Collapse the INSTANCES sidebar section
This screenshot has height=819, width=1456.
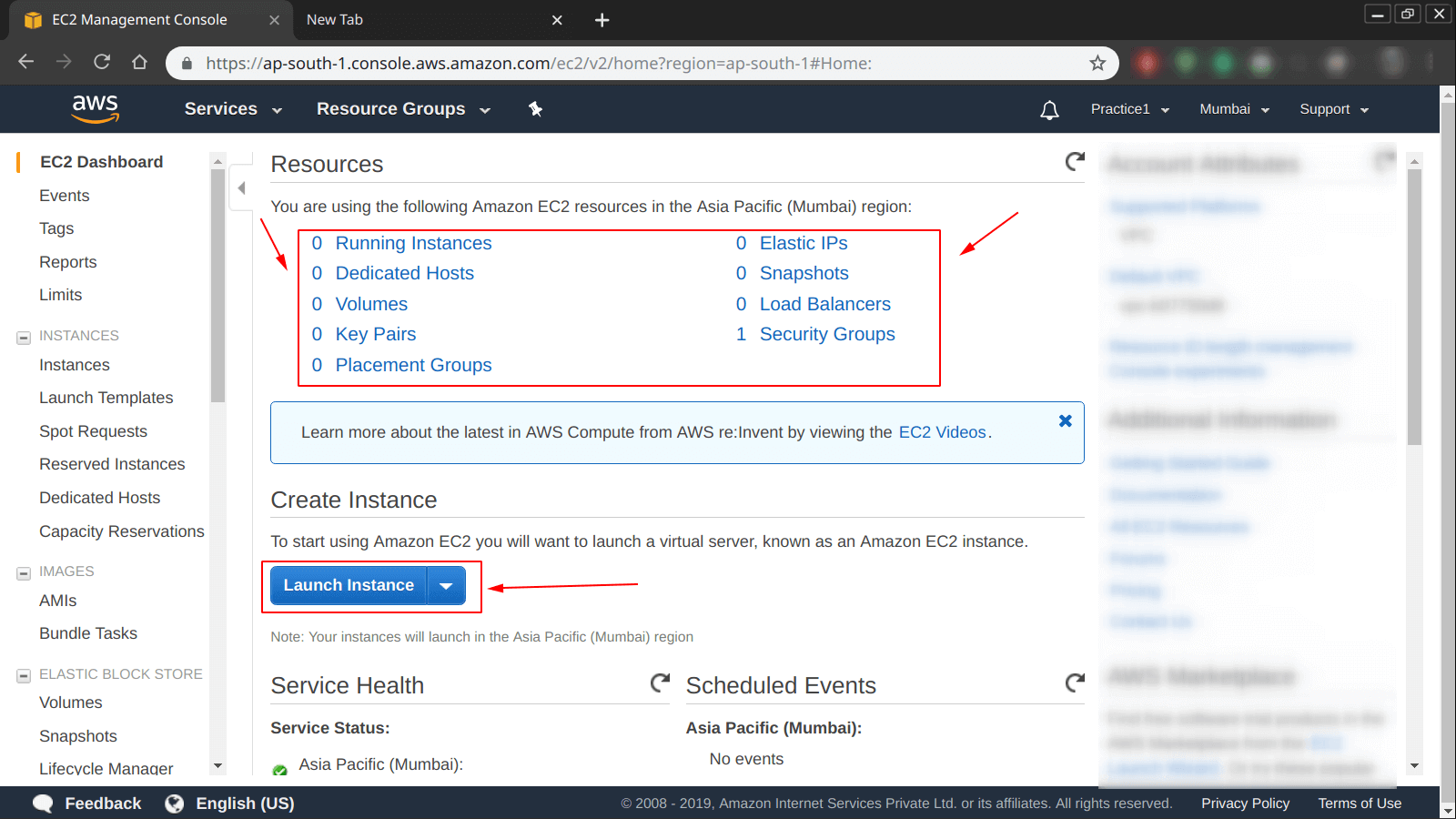[24, 338]
